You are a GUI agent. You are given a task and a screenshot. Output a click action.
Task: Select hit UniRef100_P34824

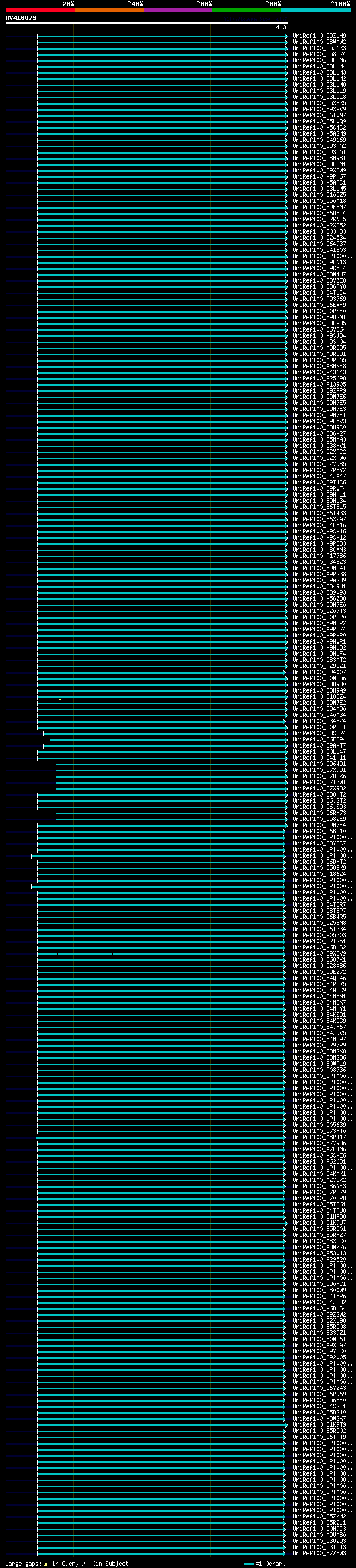319,721
